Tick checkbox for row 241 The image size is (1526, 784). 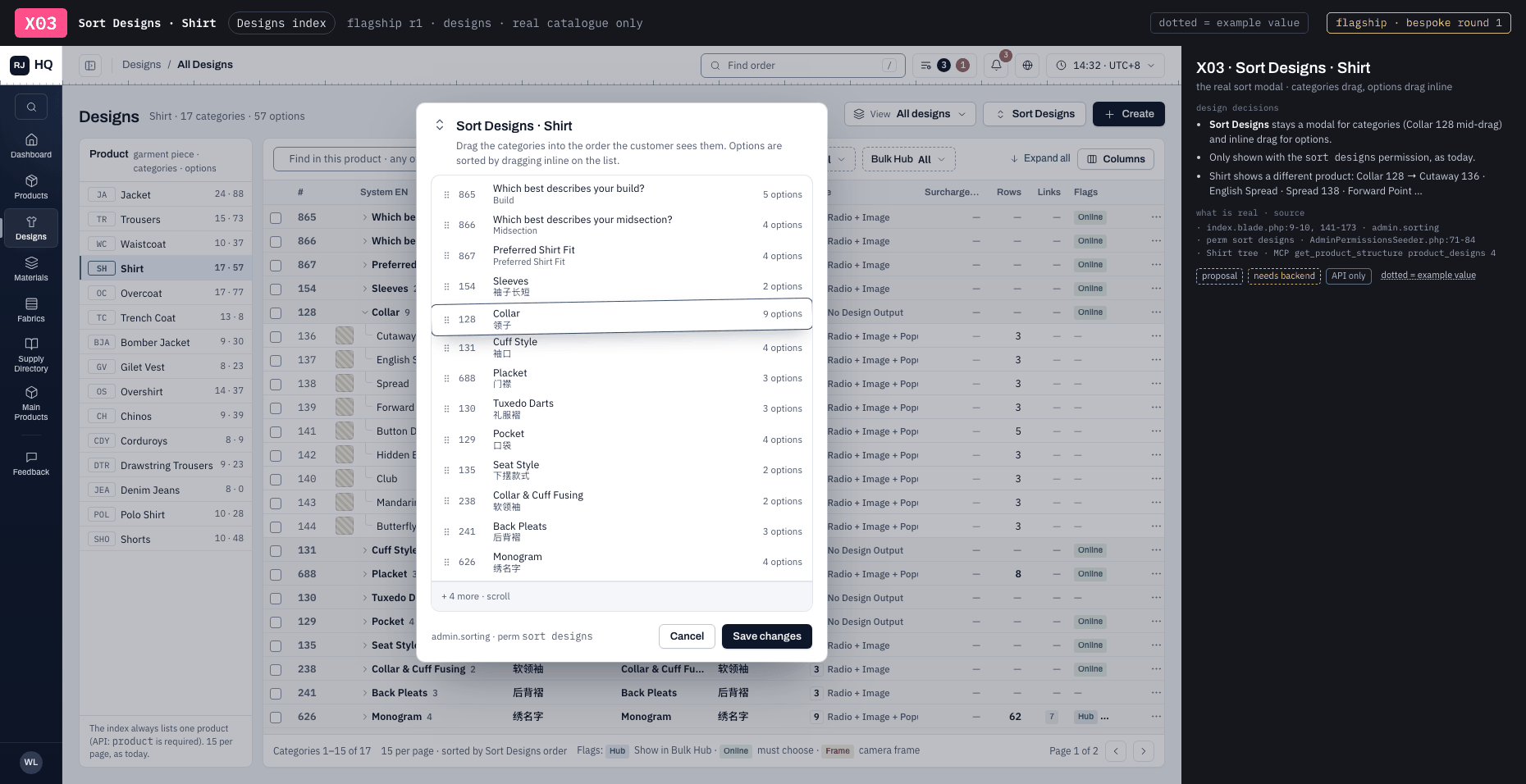276,694
